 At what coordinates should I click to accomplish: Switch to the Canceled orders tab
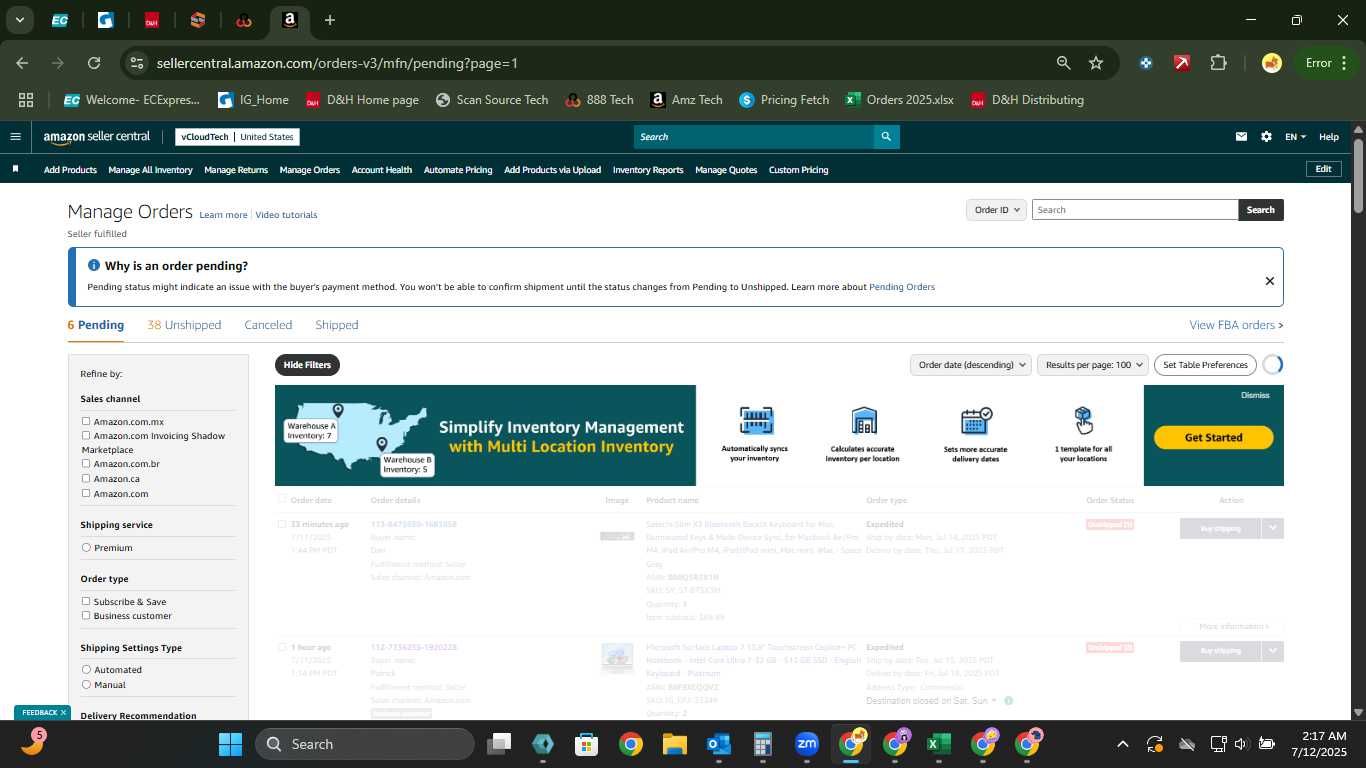268,325
